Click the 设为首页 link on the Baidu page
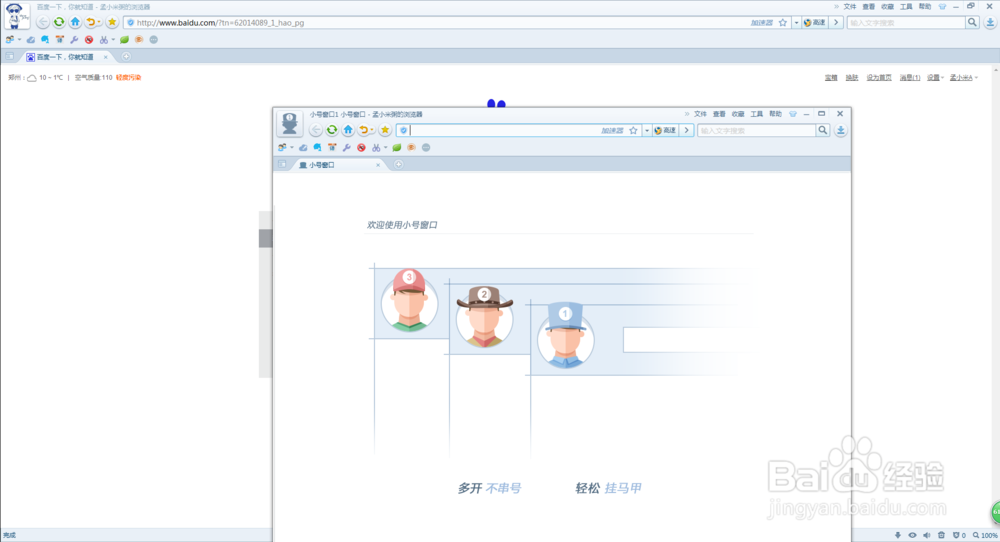 (x=879, y=78)
